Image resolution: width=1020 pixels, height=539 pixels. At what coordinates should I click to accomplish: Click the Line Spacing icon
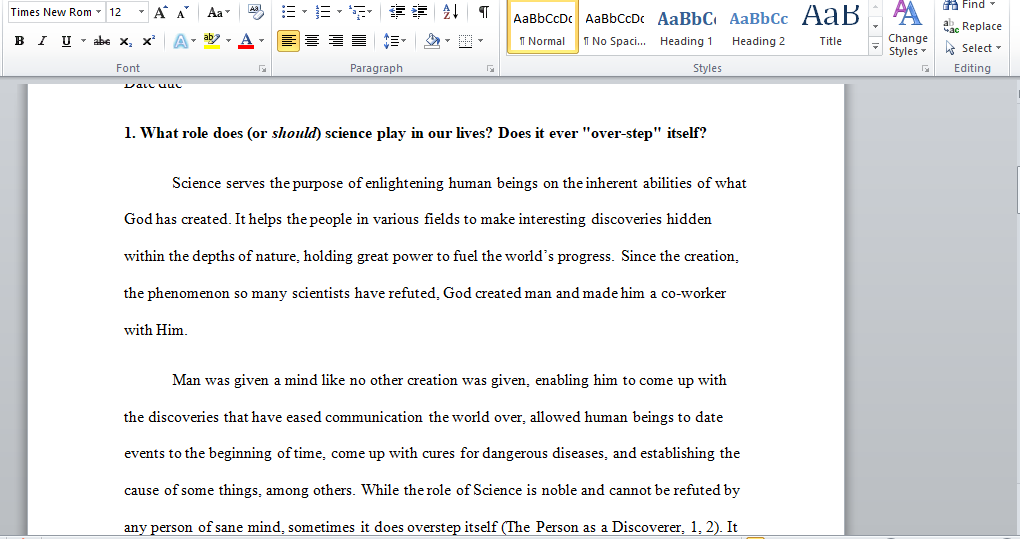point(392,41)
